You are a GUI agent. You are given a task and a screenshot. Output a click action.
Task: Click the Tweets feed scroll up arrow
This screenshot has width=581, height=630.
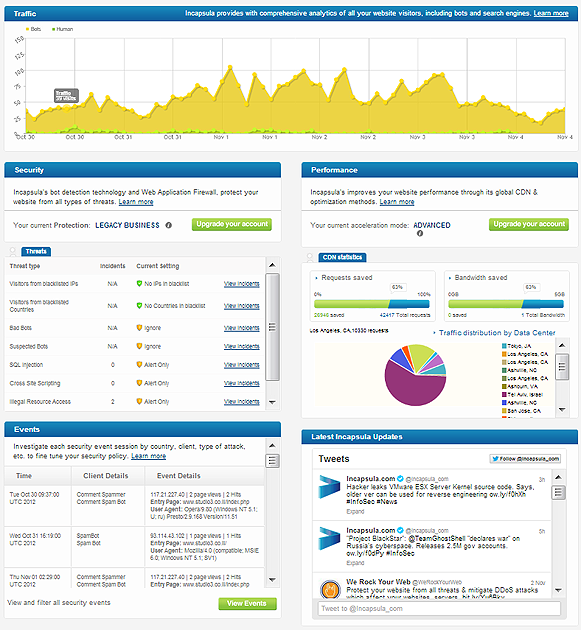(x=558, y=477)
